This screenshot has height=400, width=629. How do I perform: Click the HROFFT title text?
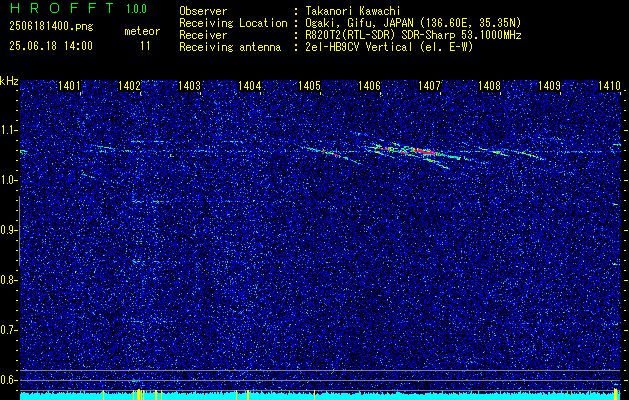click(62, 8)
